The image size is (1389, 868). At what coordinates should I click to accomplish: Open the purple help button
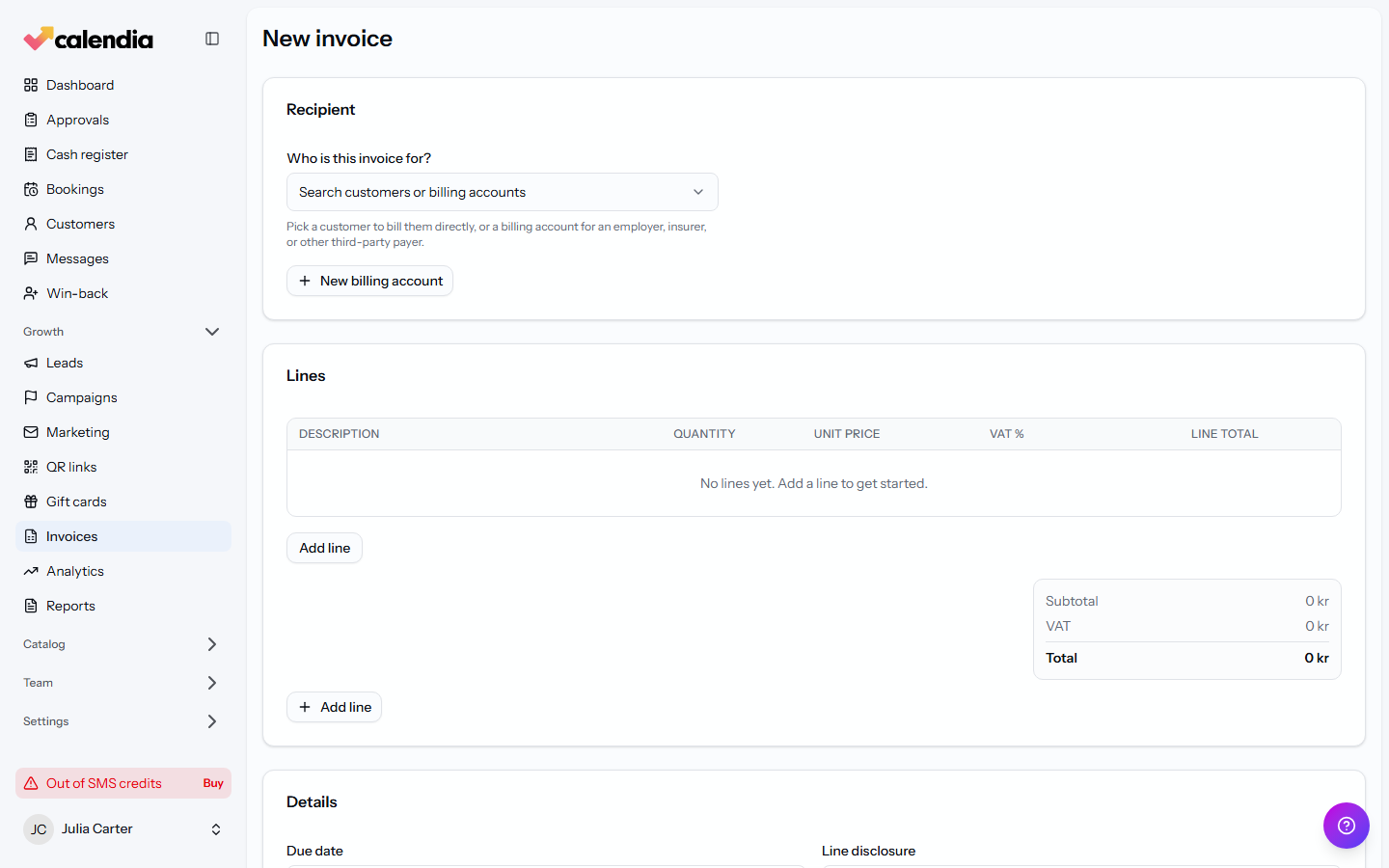click(x=1347, y=826)
